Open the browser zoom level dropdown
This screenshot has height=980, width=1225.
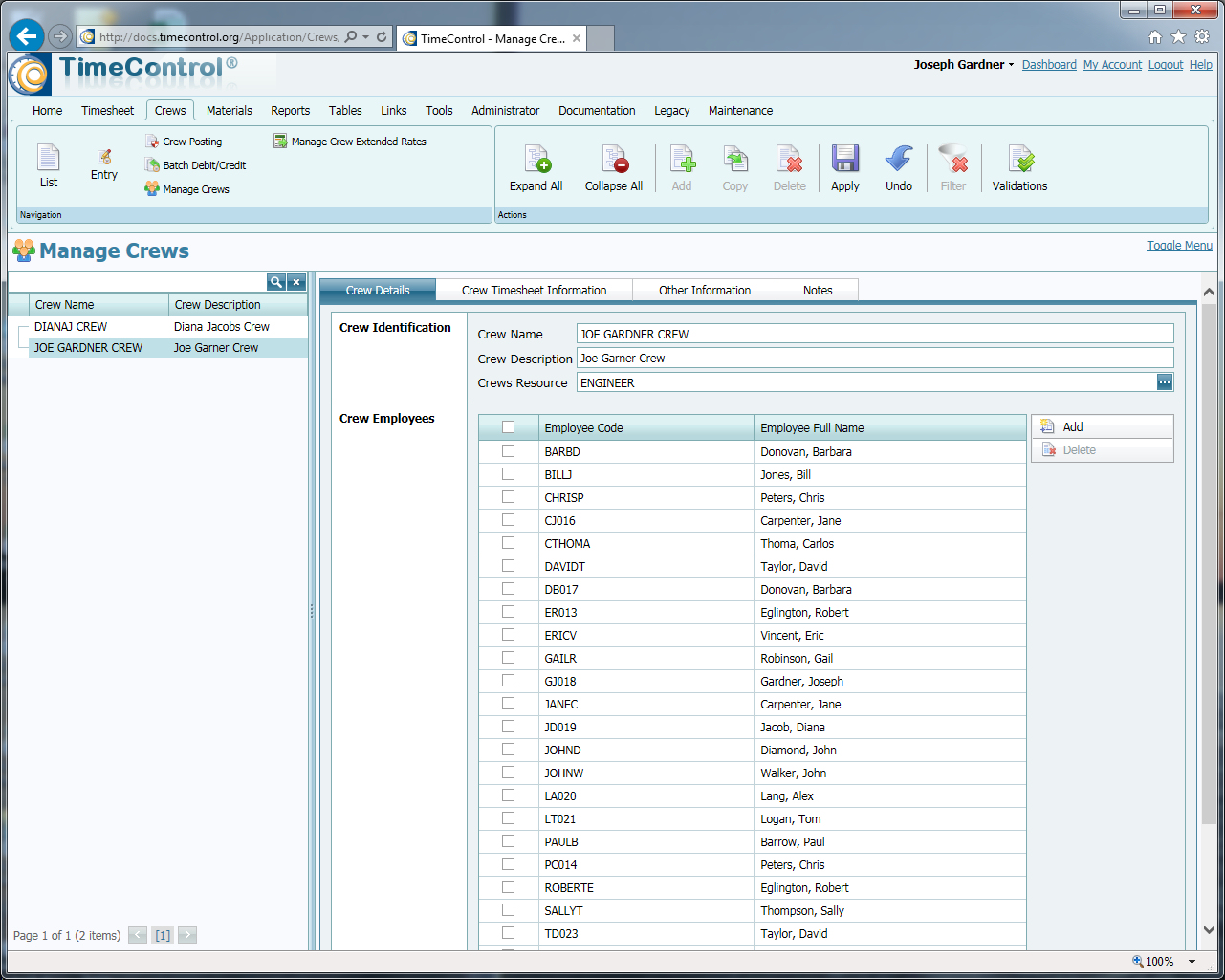[1192, 962]
